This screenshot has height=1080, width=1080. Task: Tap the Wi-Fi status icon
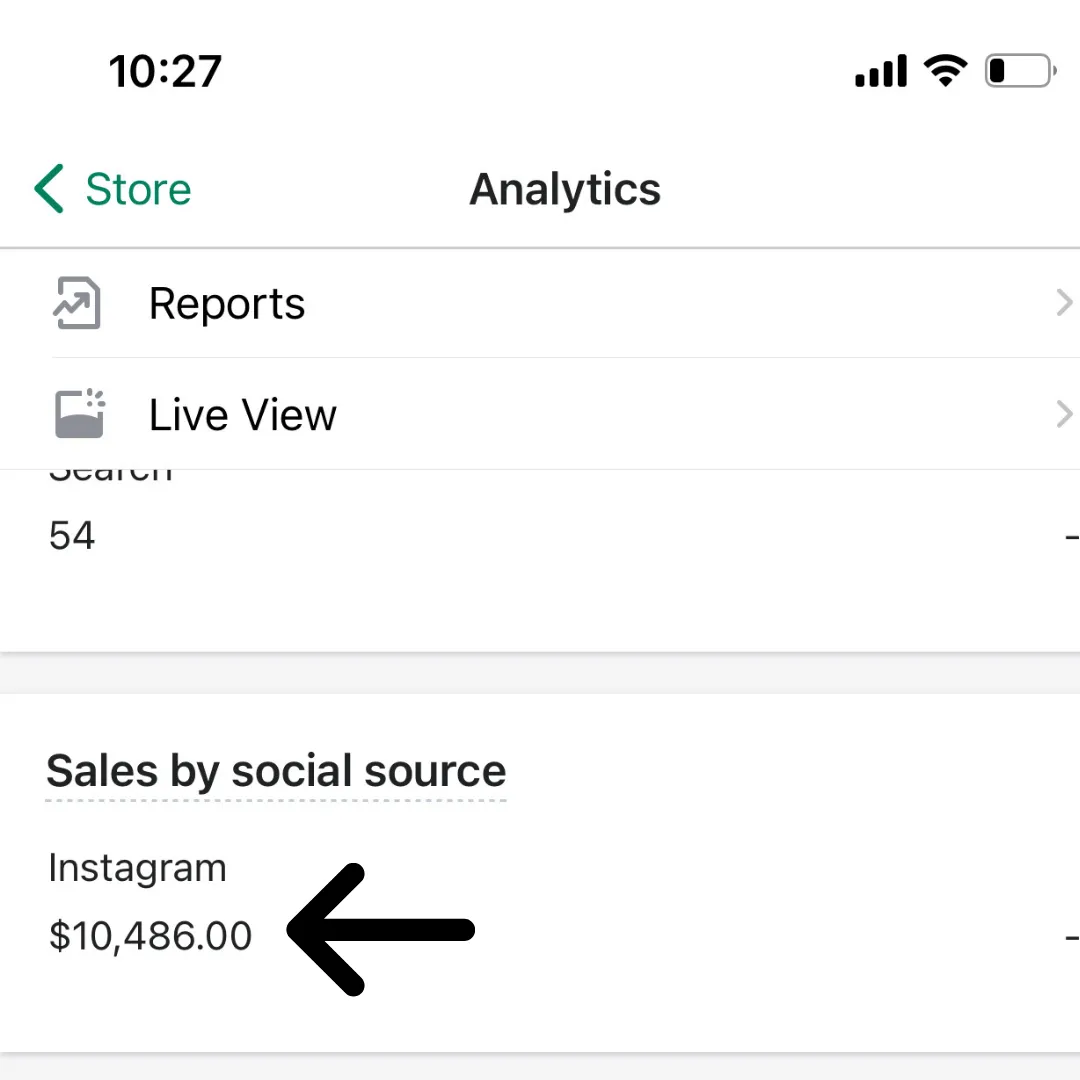(945, 70)
